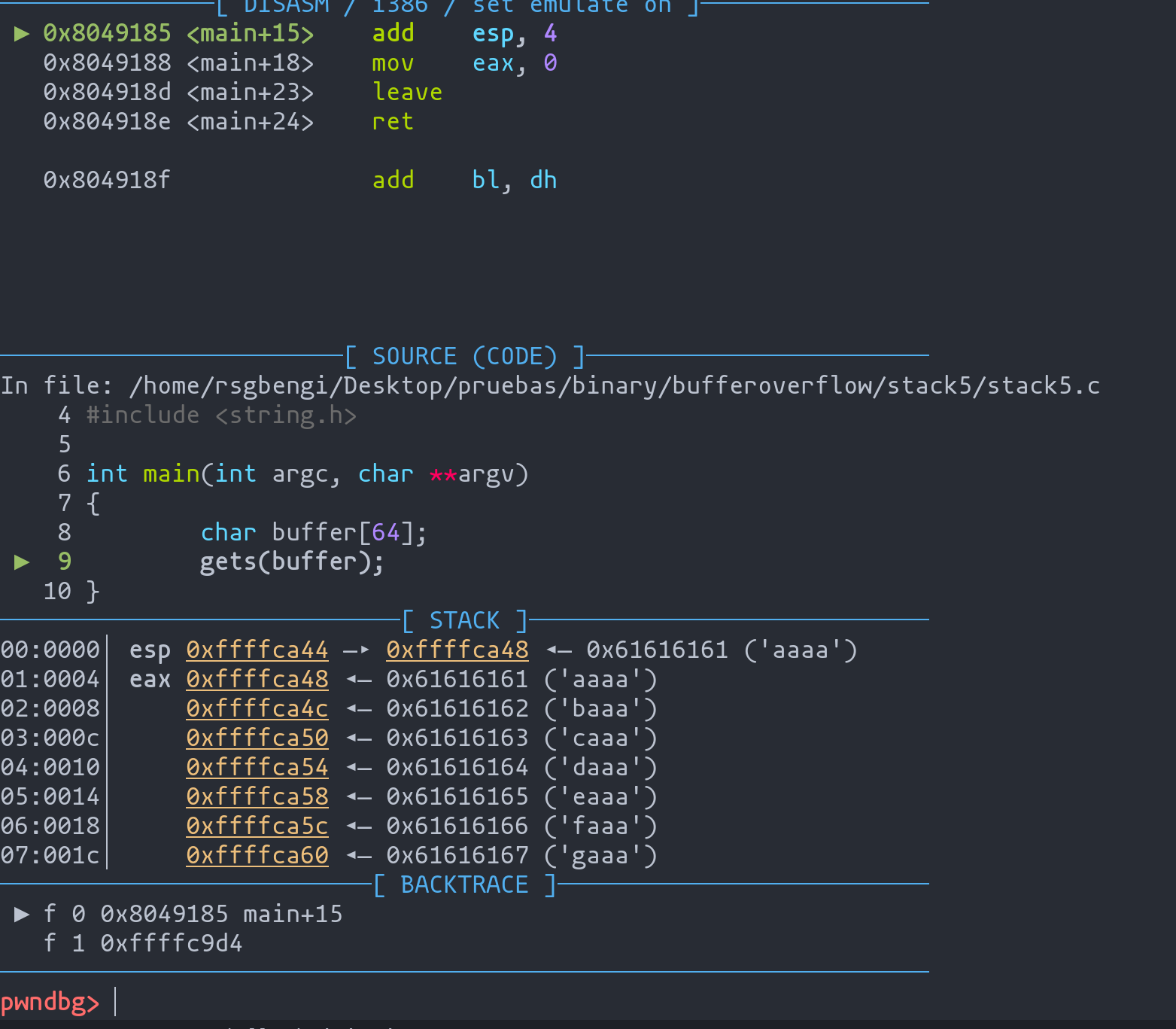Click stack address 0xffffca58
1176x1029 pixels.
[x=257, y=796]
